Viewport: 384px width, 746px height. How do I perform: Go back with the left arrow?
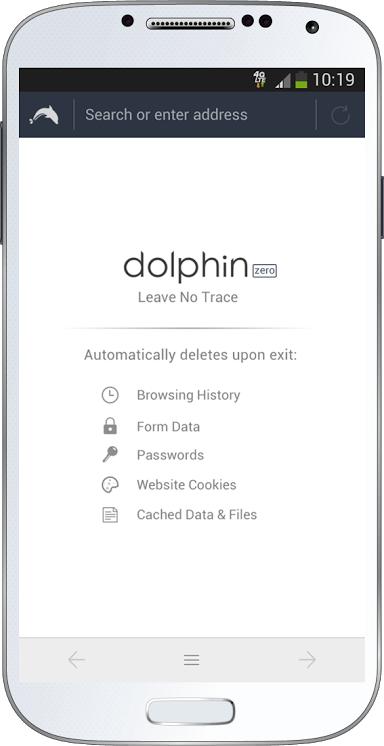point(77,660)
